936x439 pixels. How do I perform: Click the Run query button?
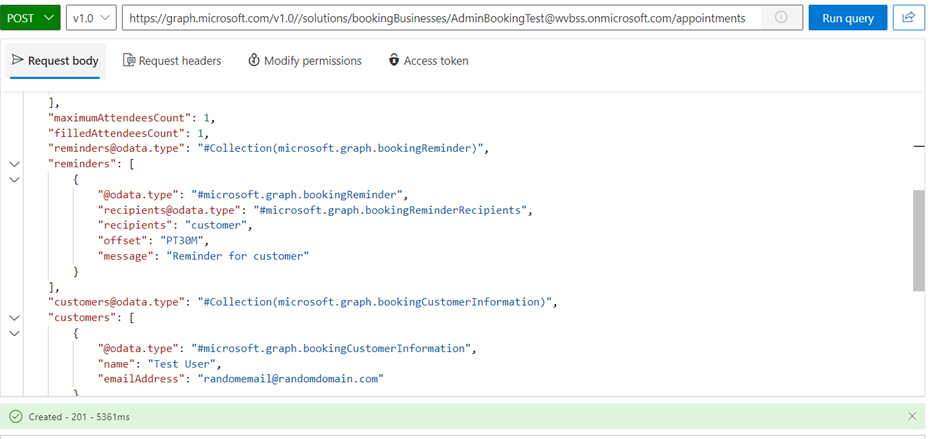tap(848, 18)
